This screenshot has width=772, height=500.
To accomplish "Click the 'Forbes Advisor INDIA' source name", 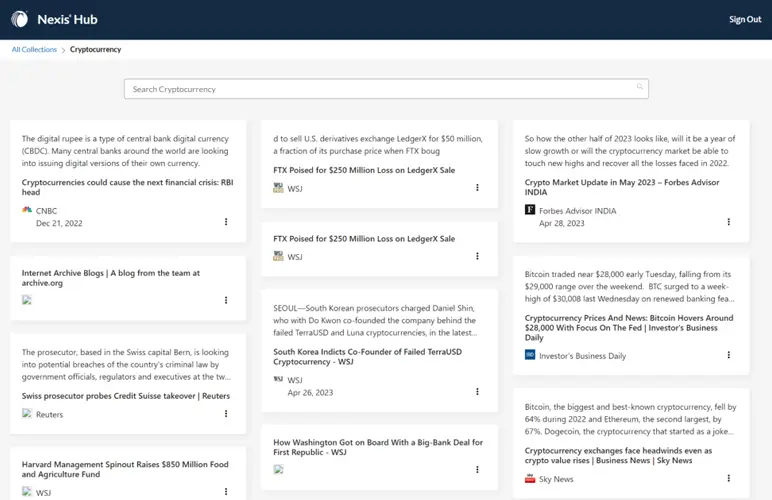I will 578,211.
